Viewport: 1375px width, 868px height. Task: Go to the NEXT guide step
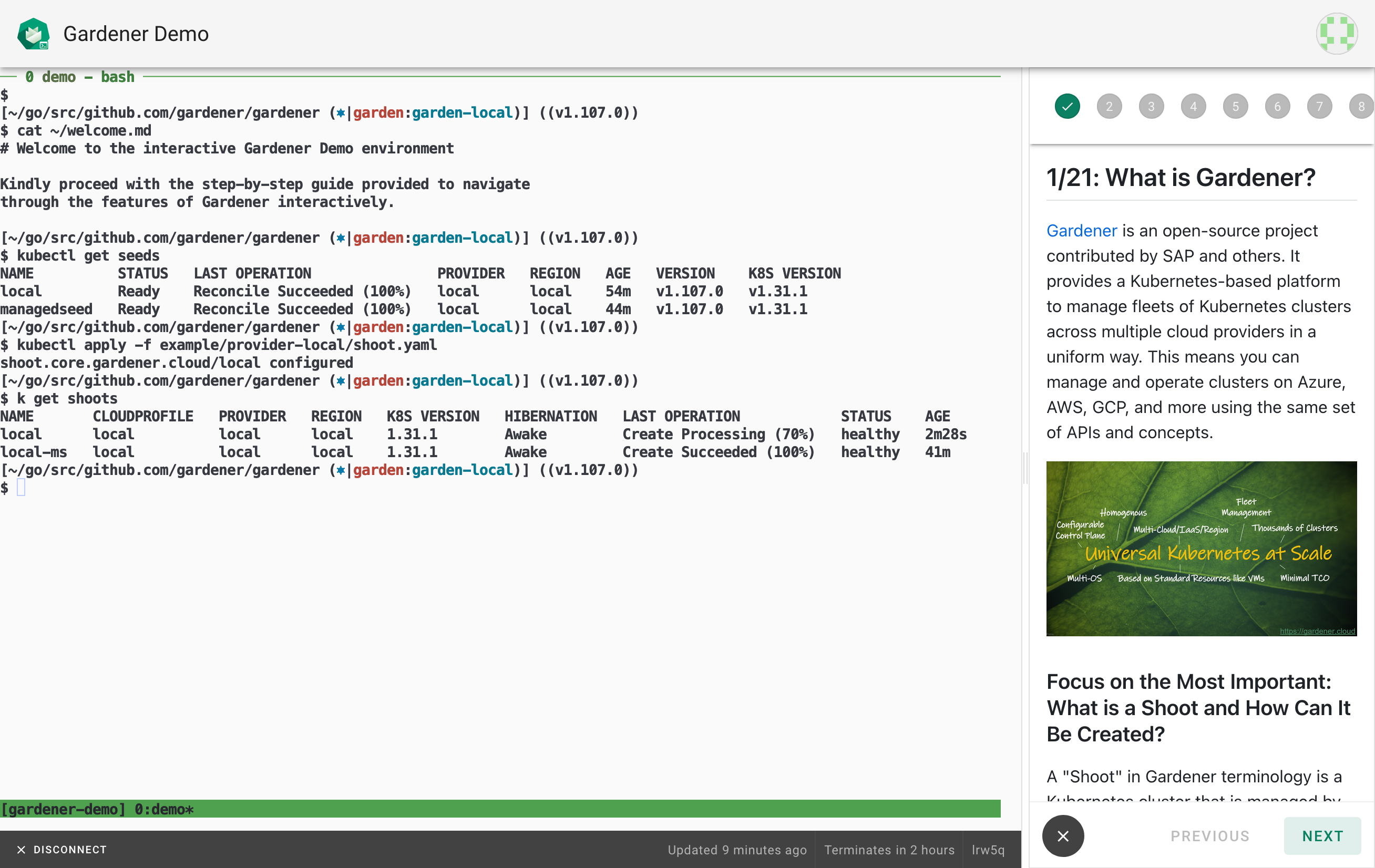click(x=1322, y=835)
